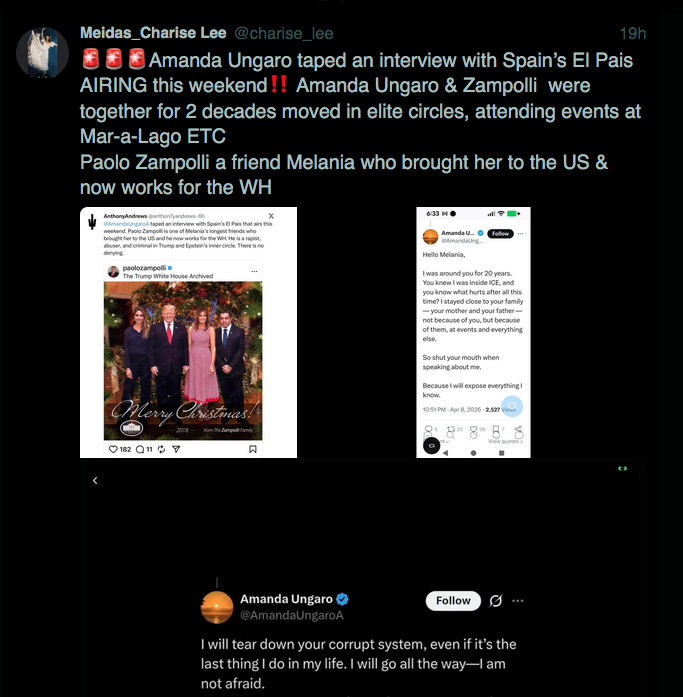Image resolution: width=683 pixels, height=697 pixels.
Task: Bookmark the embedded Christmas photo post
Action: pos(252,449)
